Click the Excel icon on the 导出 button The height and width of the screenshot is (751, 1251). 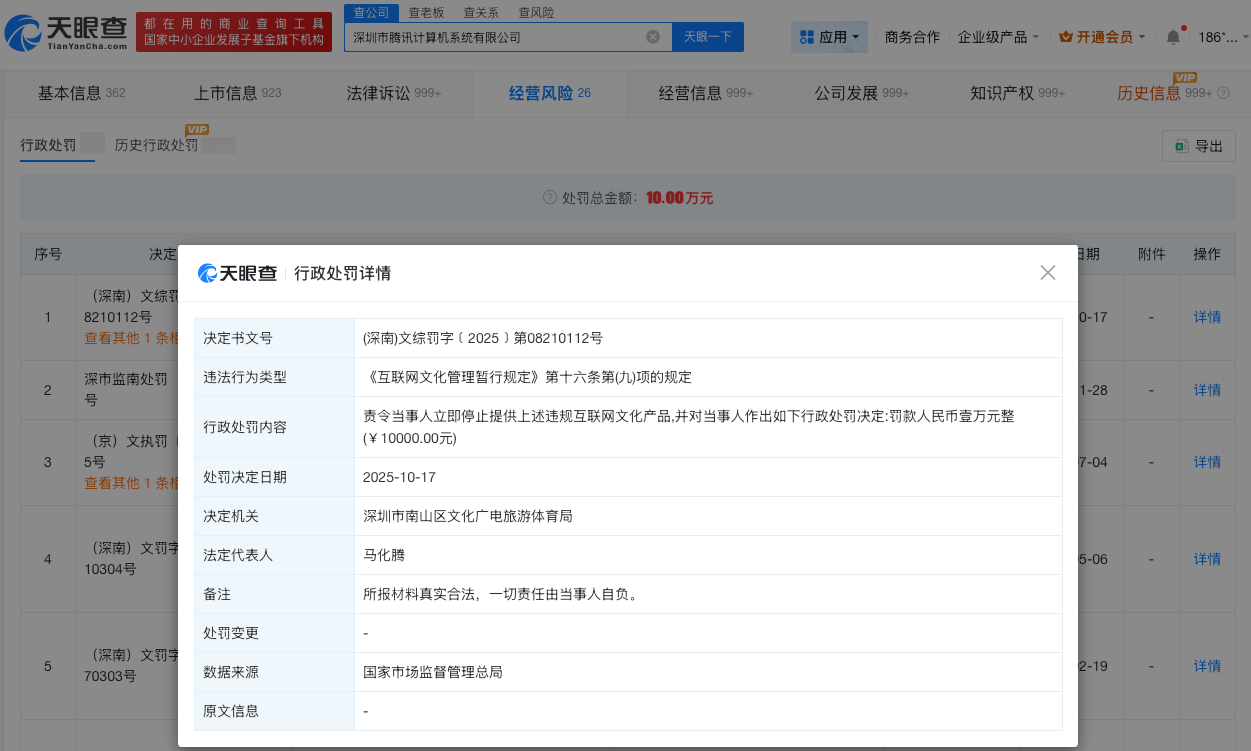click(1182, 146)
